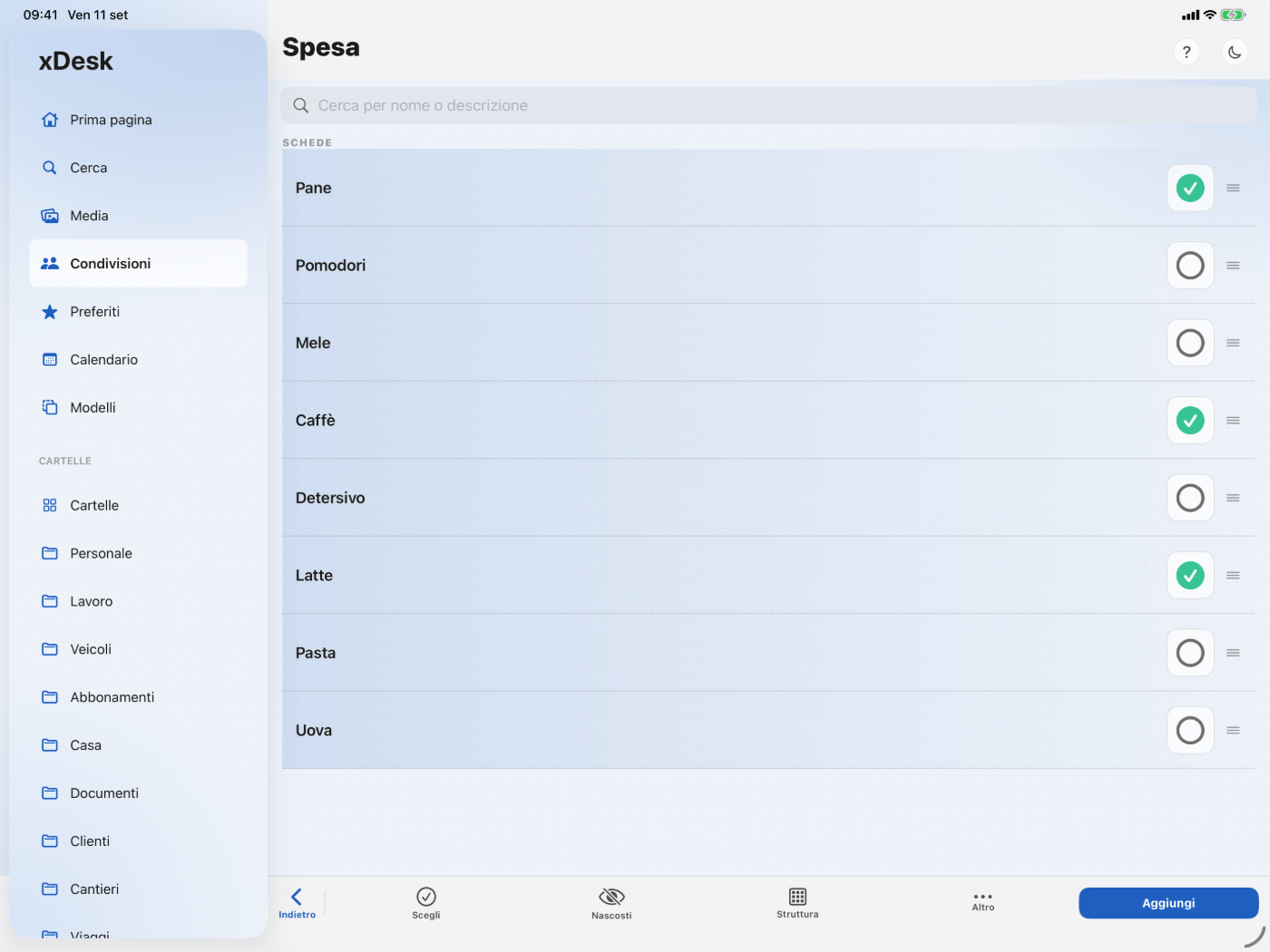The height and width of the screenshot is (952, 1270).
Task: Open Calendario in sidebar
Action: (x=138, y=360)
